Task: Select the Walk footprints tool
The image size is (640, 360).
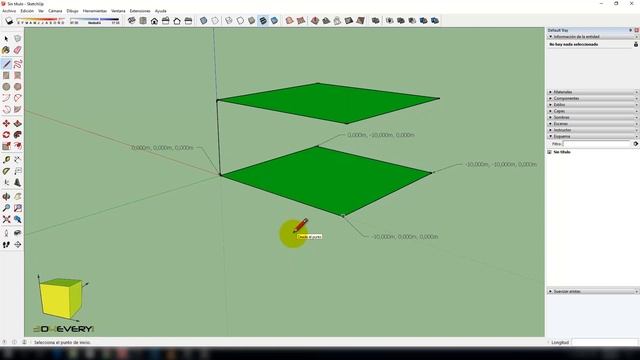Action: coord(6,244)
